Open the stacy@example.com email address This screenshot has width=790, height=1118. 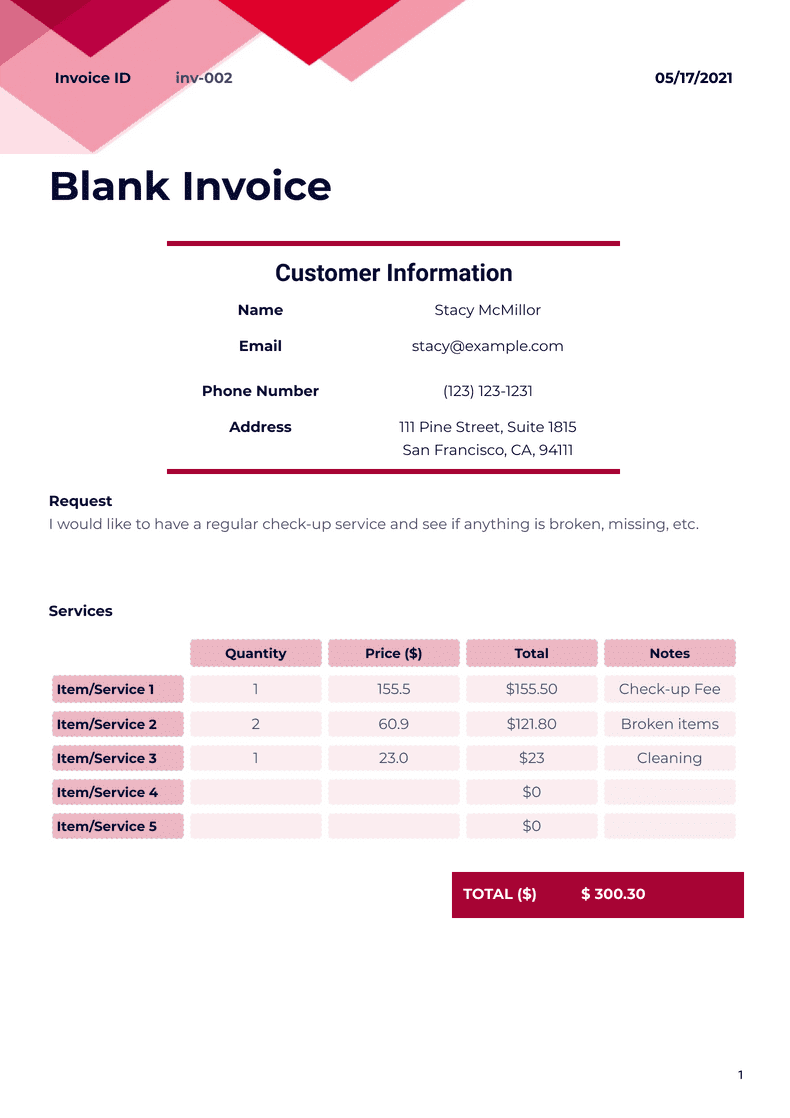click(x=487, y=346)
